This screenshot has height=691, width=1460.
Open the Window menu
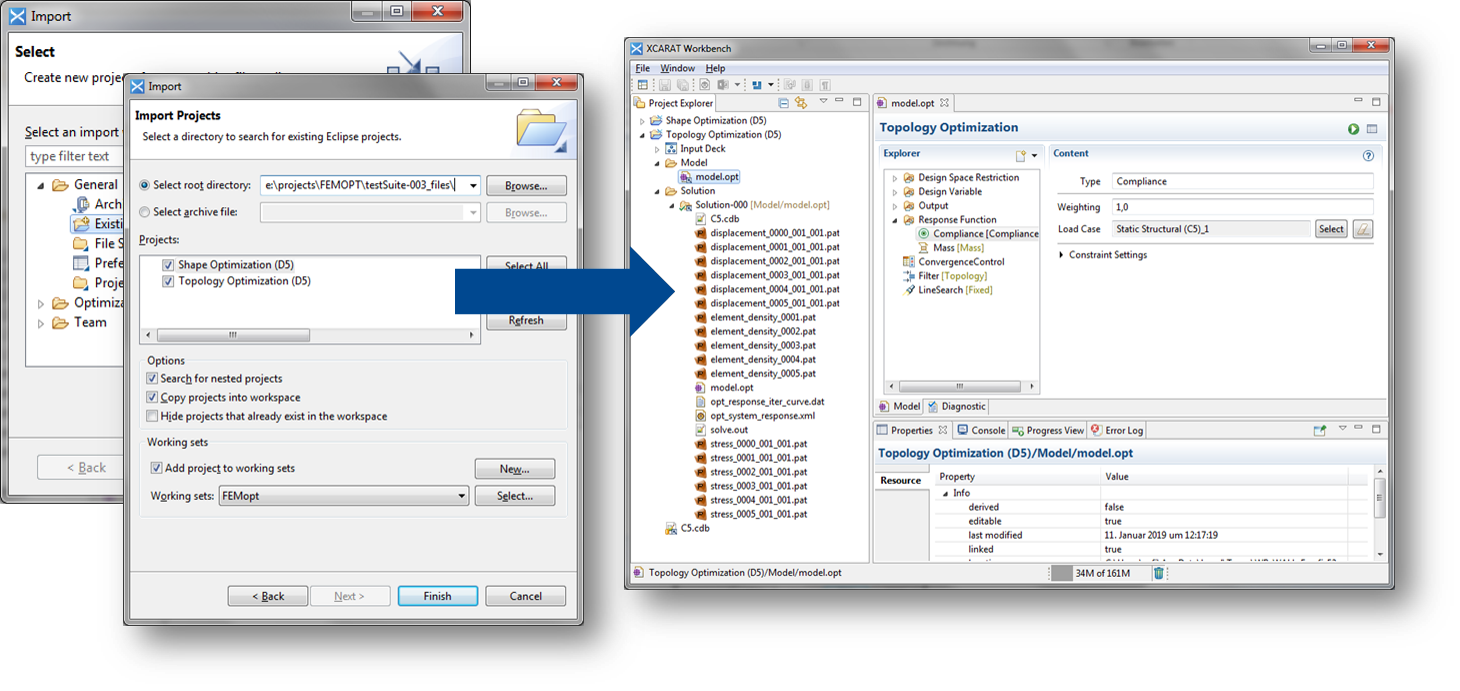click(x=678, y=68)
